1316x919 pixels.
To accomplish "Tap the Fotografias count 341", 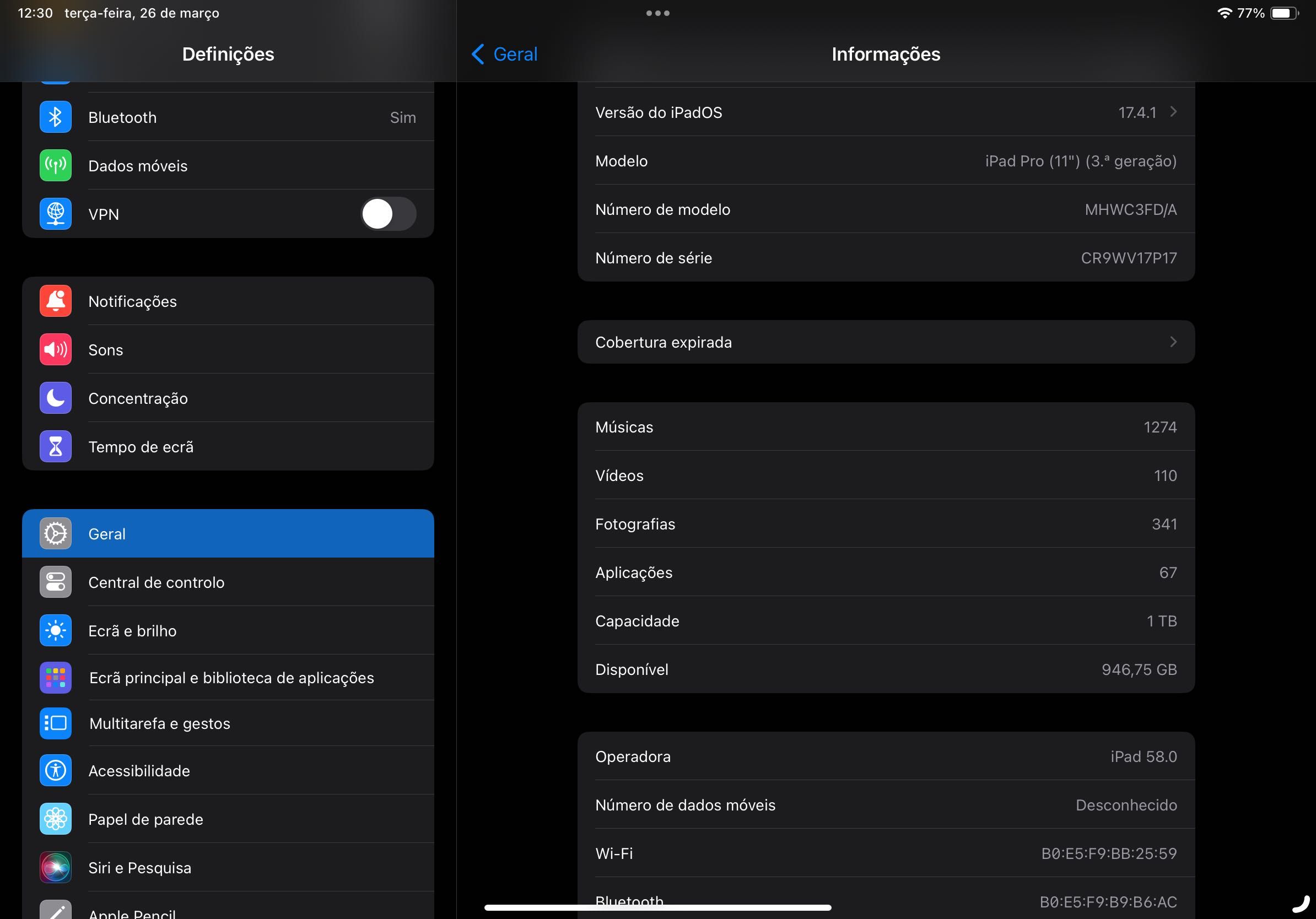I will 1164,523.
